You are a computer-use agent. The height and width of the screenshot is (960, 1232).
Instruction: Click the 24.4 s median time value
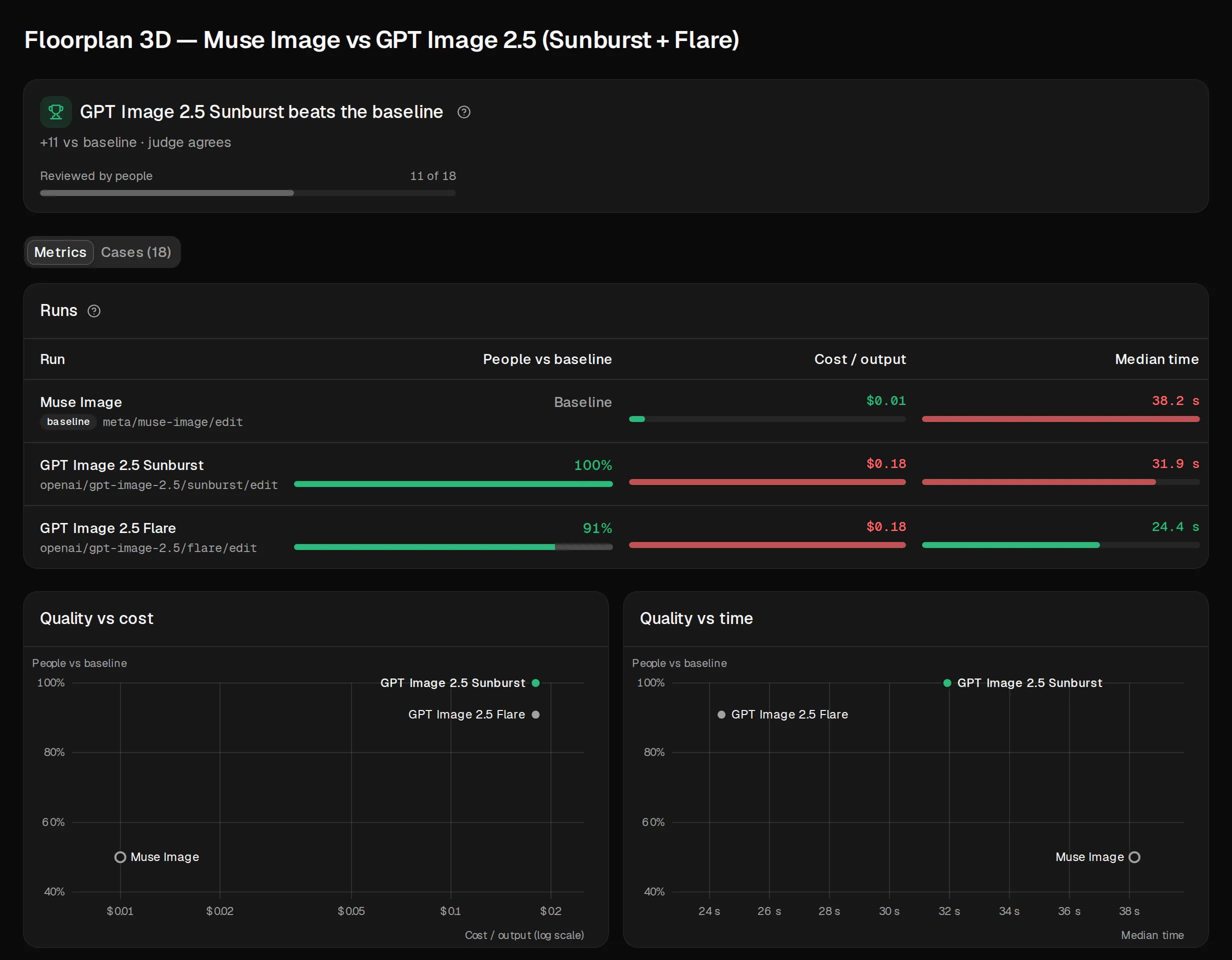1175,527
